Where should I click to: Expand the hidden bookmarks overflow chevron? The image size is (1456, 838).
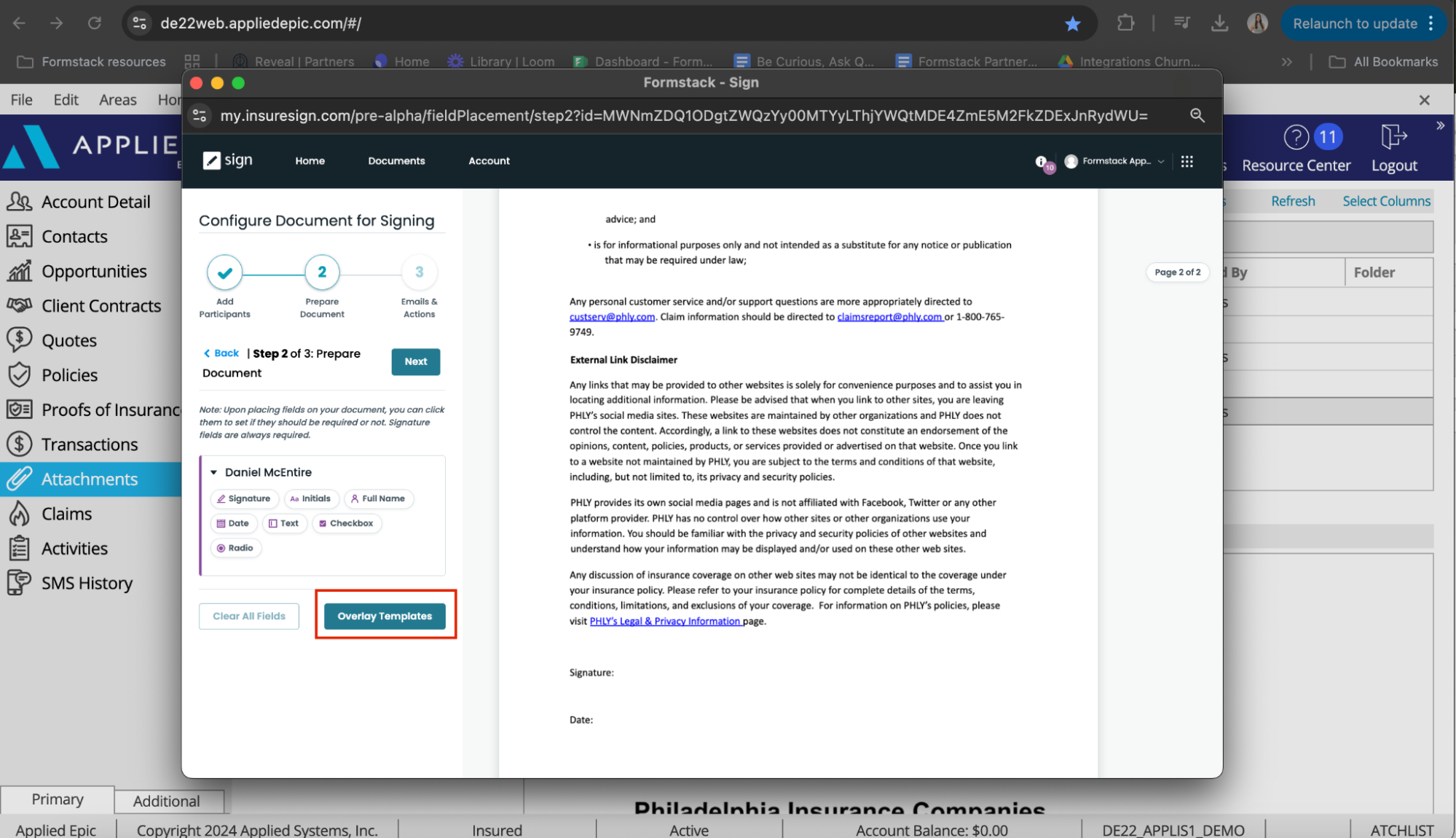coord(1287,61)
